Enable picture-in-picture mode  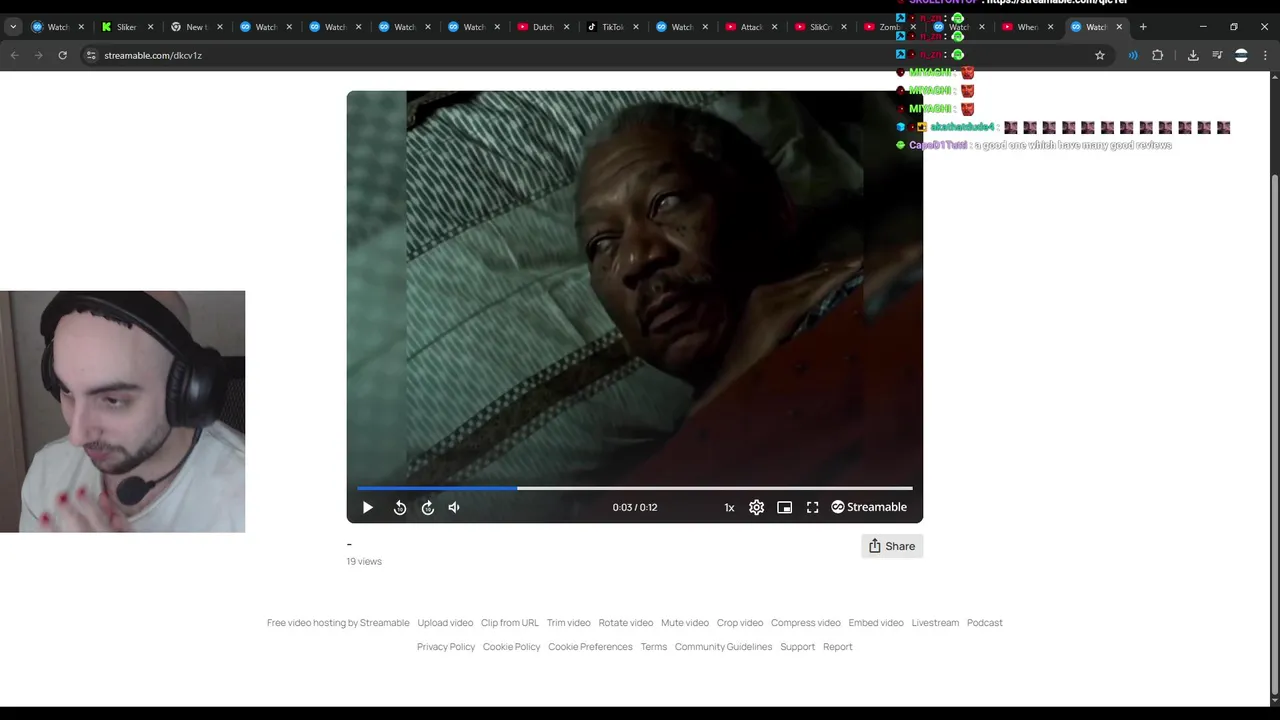coord(785,507)
